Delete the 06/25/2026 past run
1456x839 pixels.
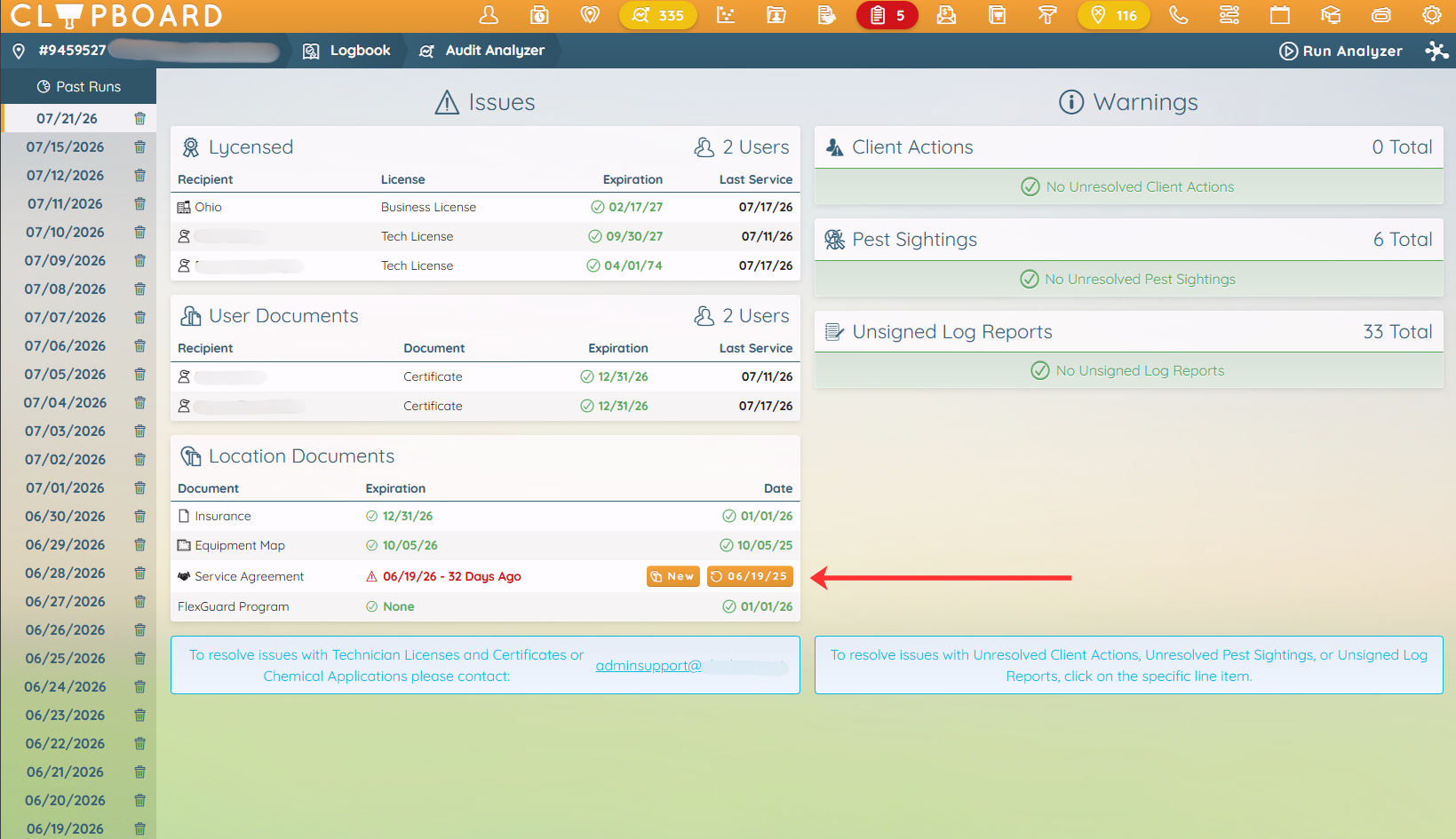pos(139,658)
